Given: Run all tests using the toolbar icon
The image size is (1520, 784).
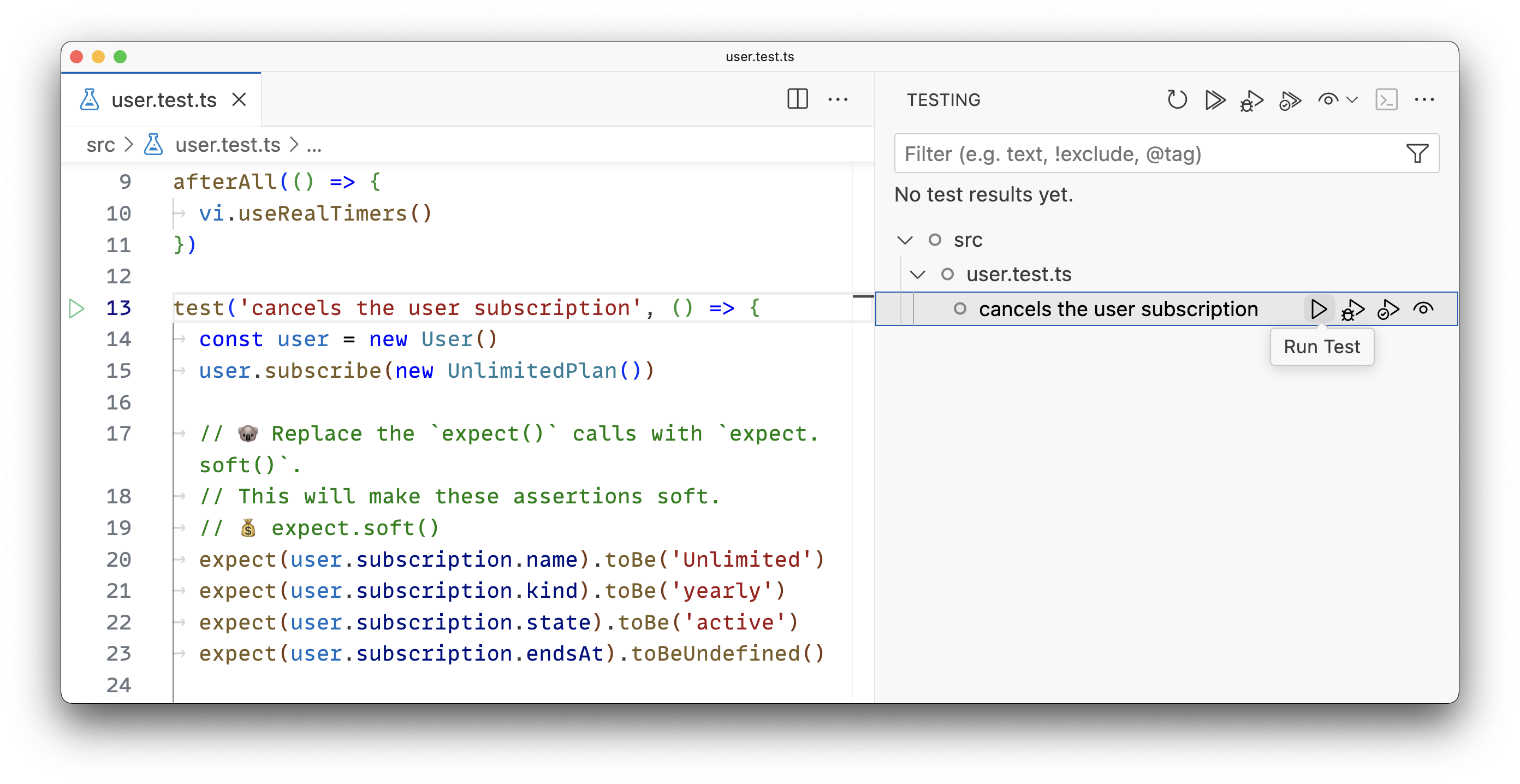Looking at the screenshot, I should point(1215,100).
